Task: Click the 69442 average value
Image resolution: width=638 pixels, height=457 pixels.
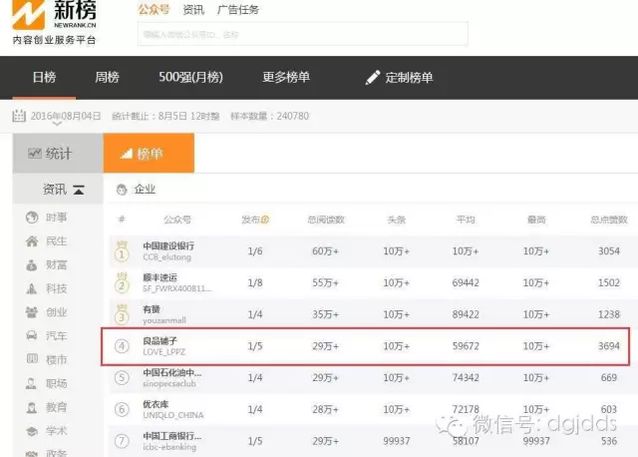Action: (465, 283)
